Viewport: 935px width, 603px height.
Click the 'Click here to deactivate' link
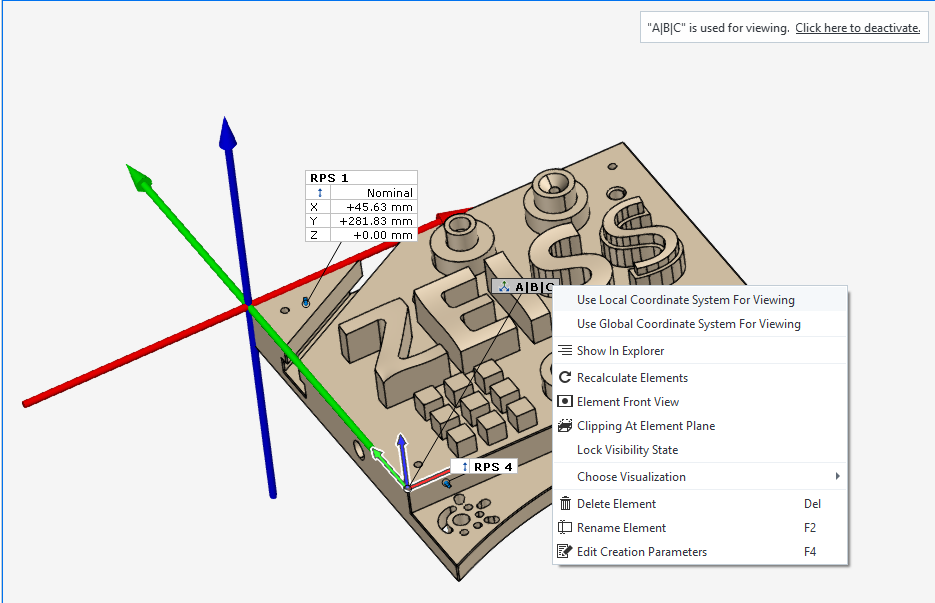tap(857, 28)
